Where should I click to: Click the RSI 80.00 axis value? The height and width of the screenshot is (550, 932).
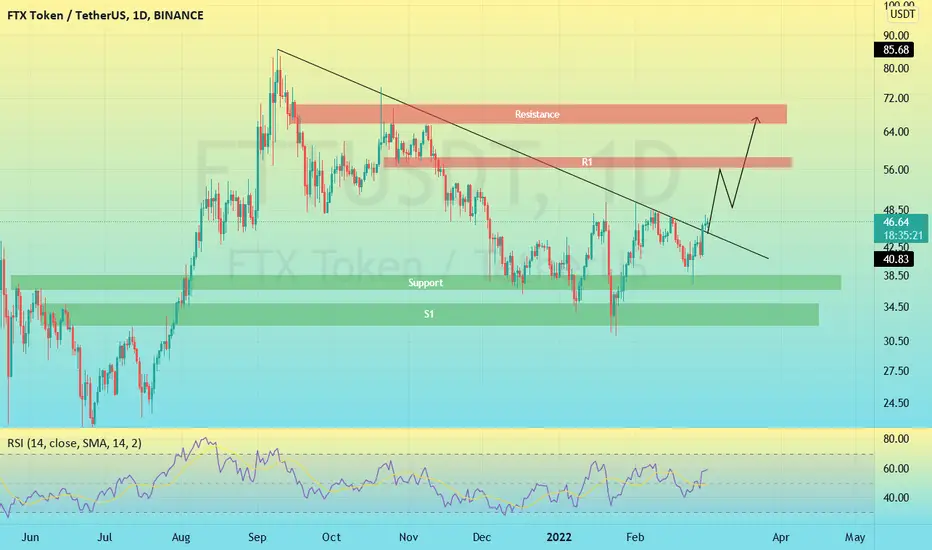pos(896,439)
